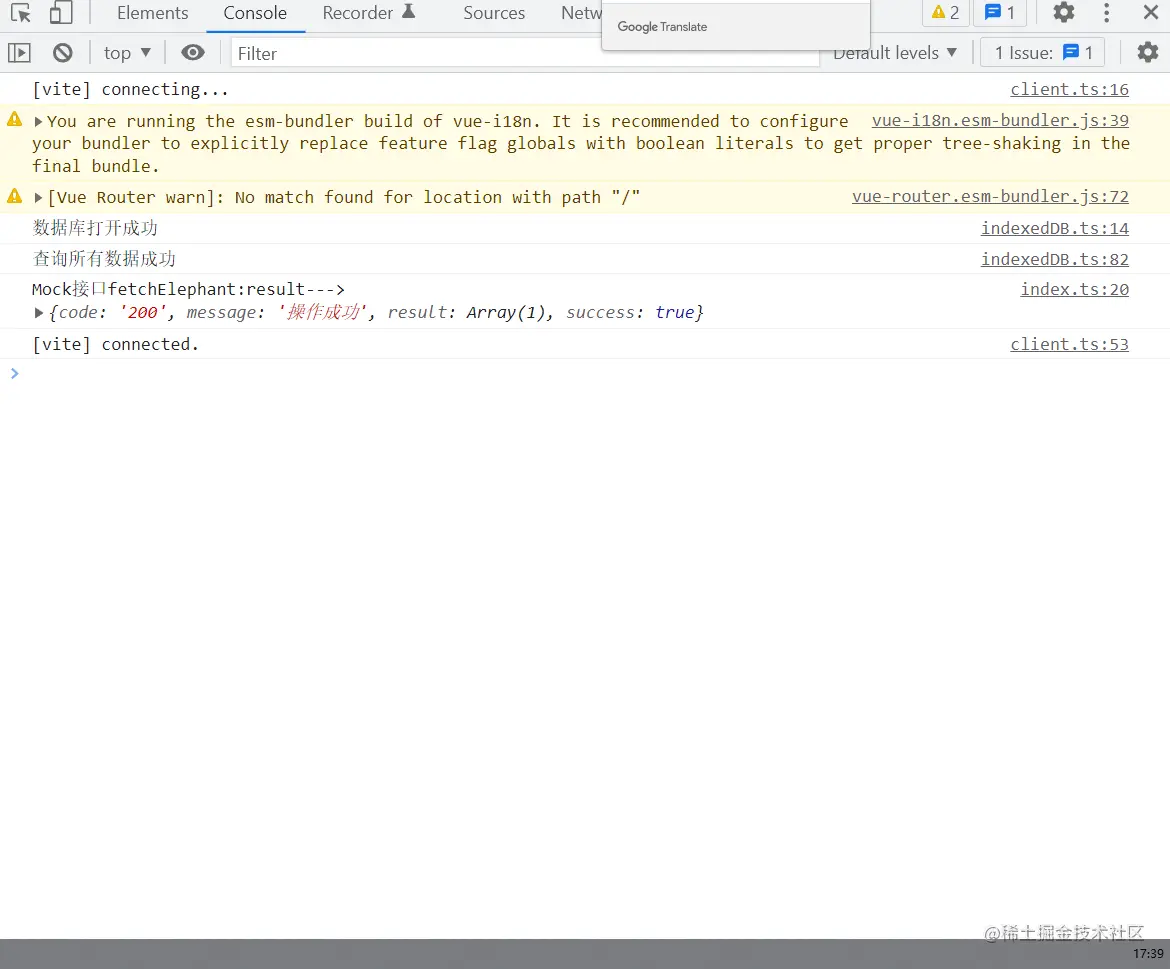Clear the console
Screen dimensions: 1170x969
pyautogui.click(x=63, y=53)
